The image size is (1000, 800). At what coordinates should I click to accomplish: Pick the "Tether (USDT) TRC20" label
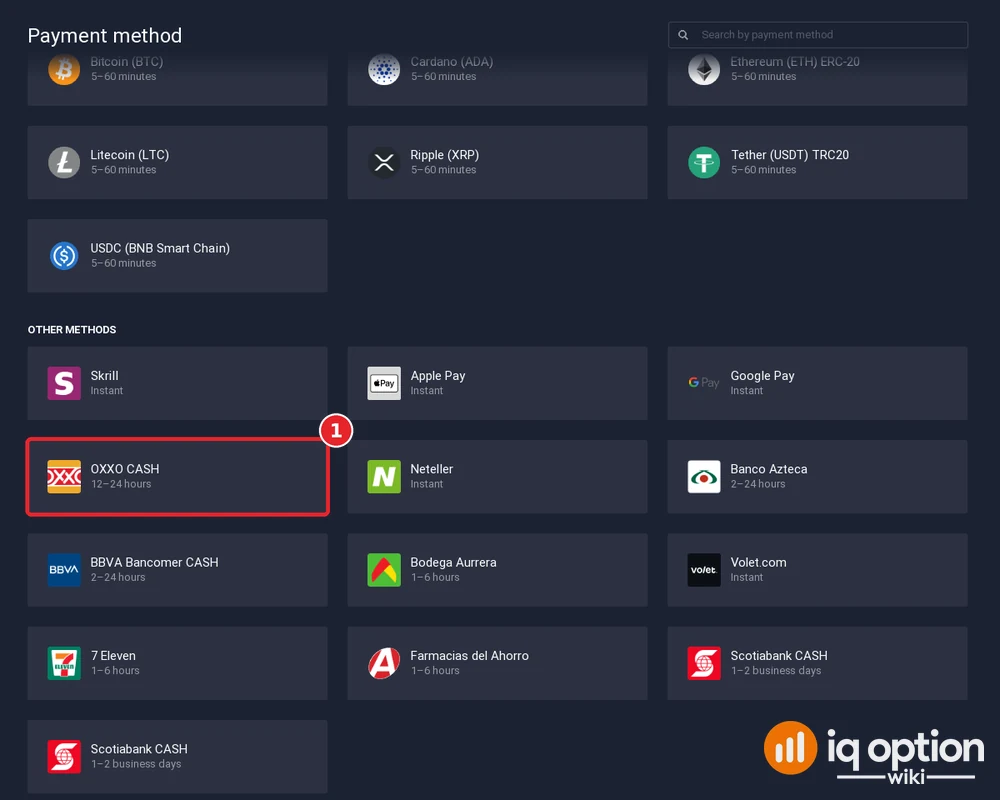pyautogui.click(x=790, y=155)
